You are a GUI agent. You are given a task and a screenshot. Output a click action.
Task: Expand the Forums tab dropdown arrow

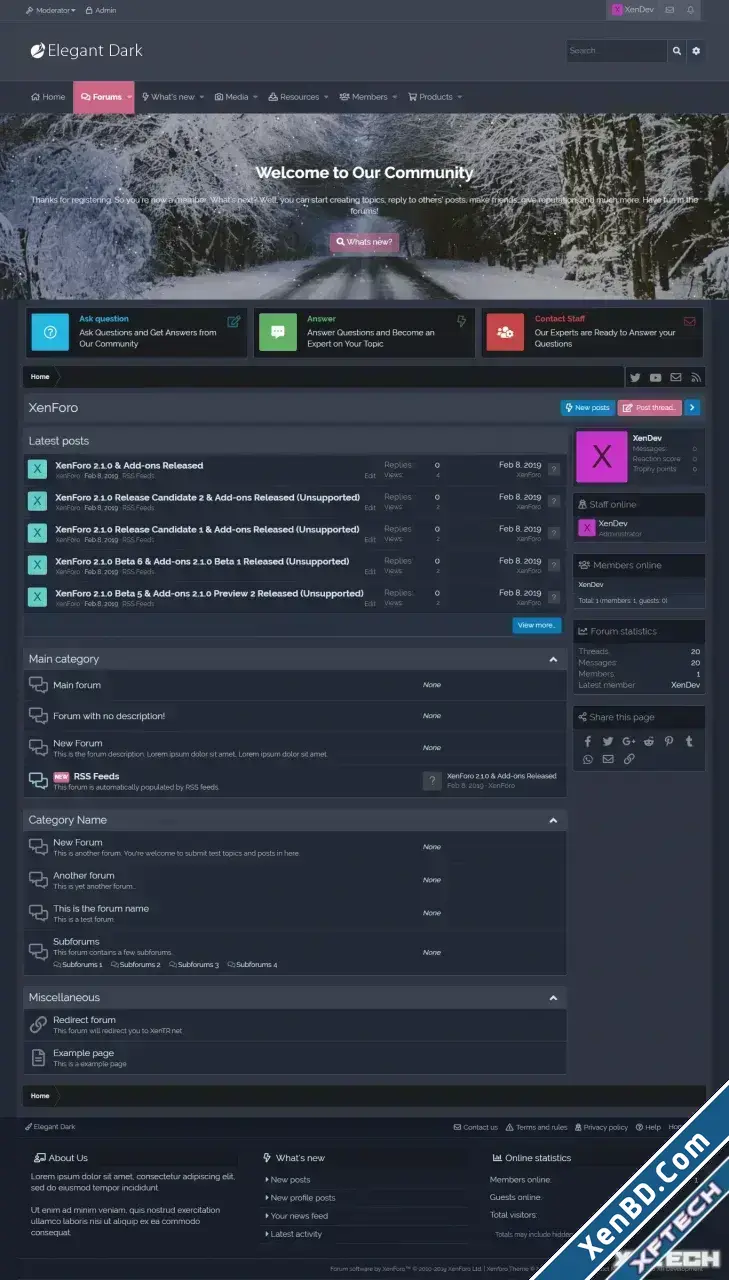click(x=129, y=97)
